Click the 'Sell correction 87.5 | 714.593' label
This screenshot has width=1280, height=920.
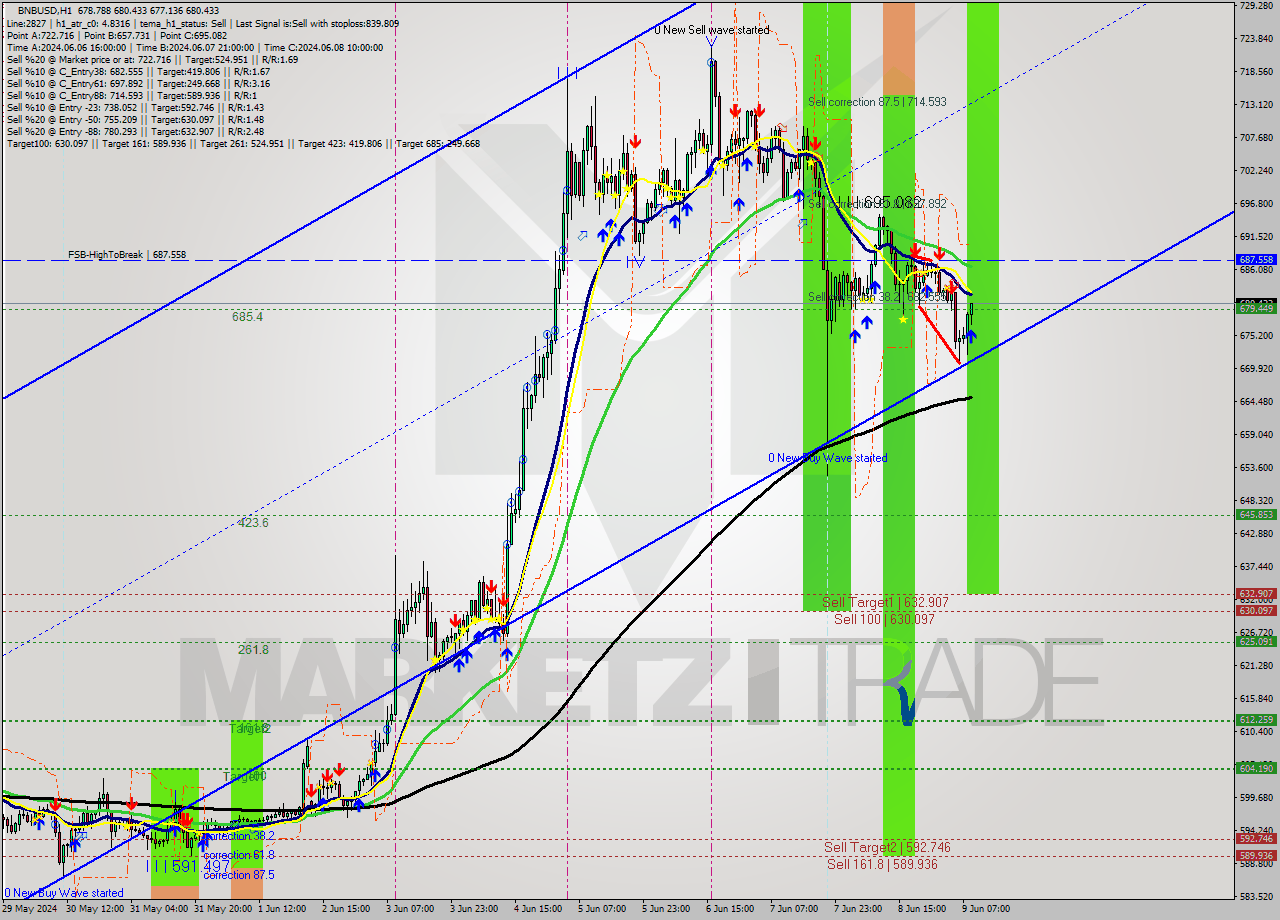point(877,102)
